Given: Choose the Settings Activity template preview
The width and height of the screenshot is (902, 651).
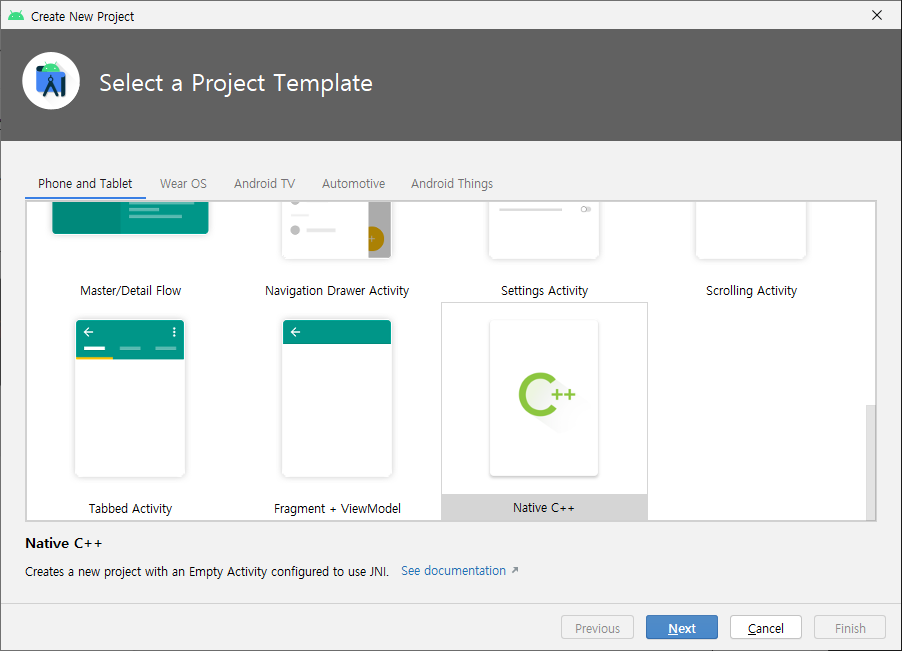Looking at the screenshot, I should 544,229.
